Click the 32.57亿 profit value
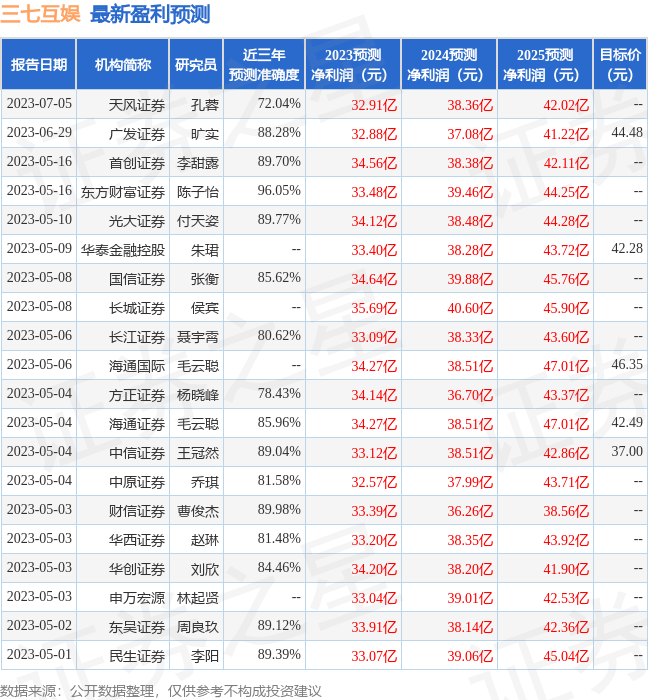This screenshot has width=648, height=700. tap(374, 482)
